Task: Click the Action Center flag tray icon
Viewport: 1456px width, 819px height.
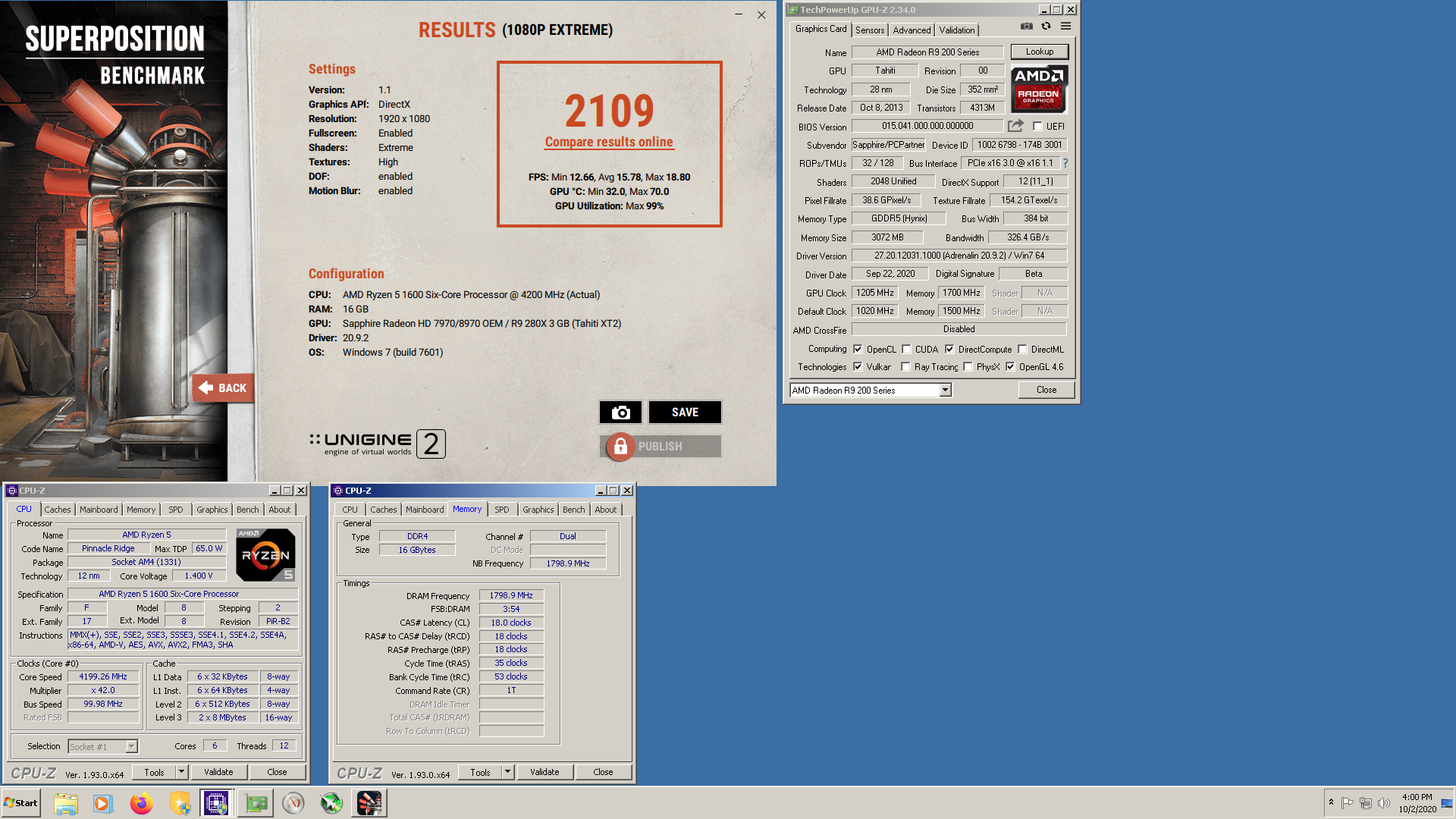Action: tap(1348, 803)
